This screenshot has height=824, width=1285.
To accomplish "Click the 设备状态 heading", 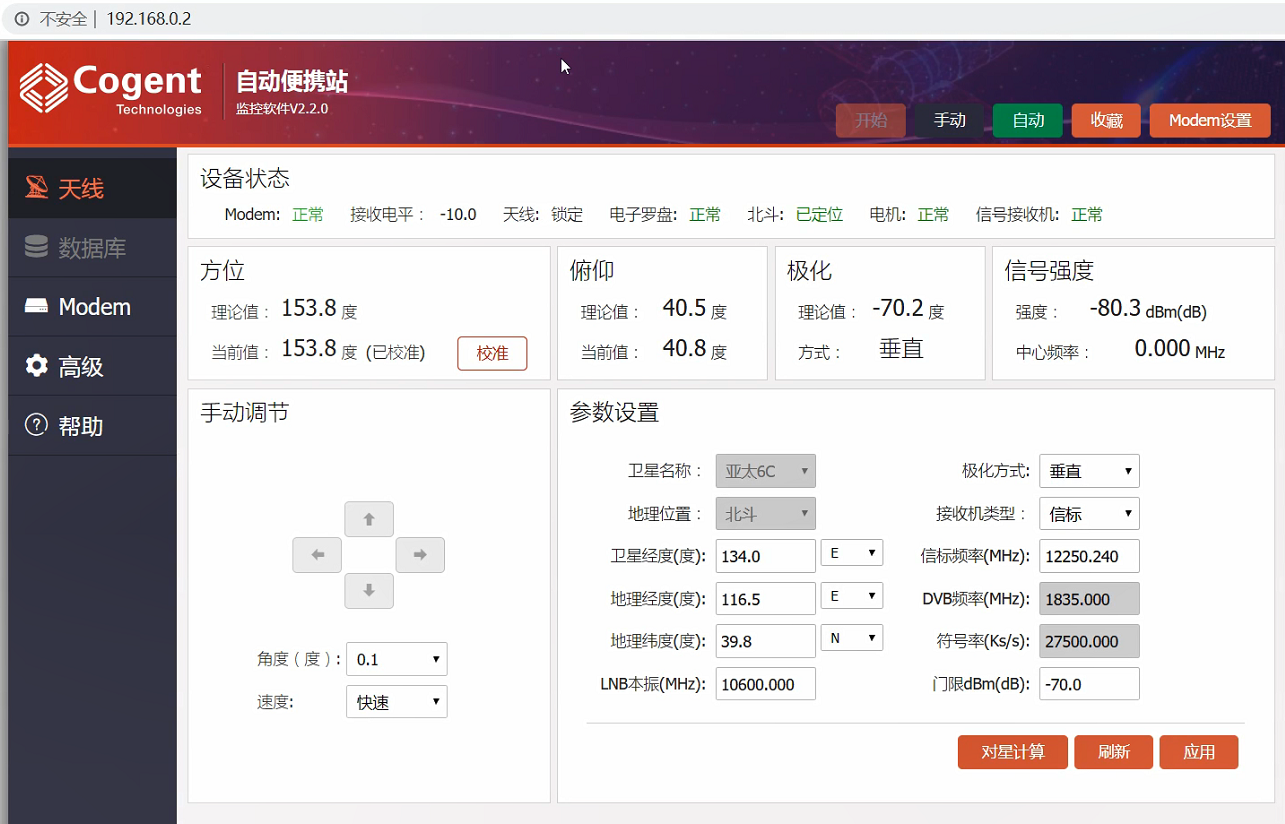I will 245,179.
